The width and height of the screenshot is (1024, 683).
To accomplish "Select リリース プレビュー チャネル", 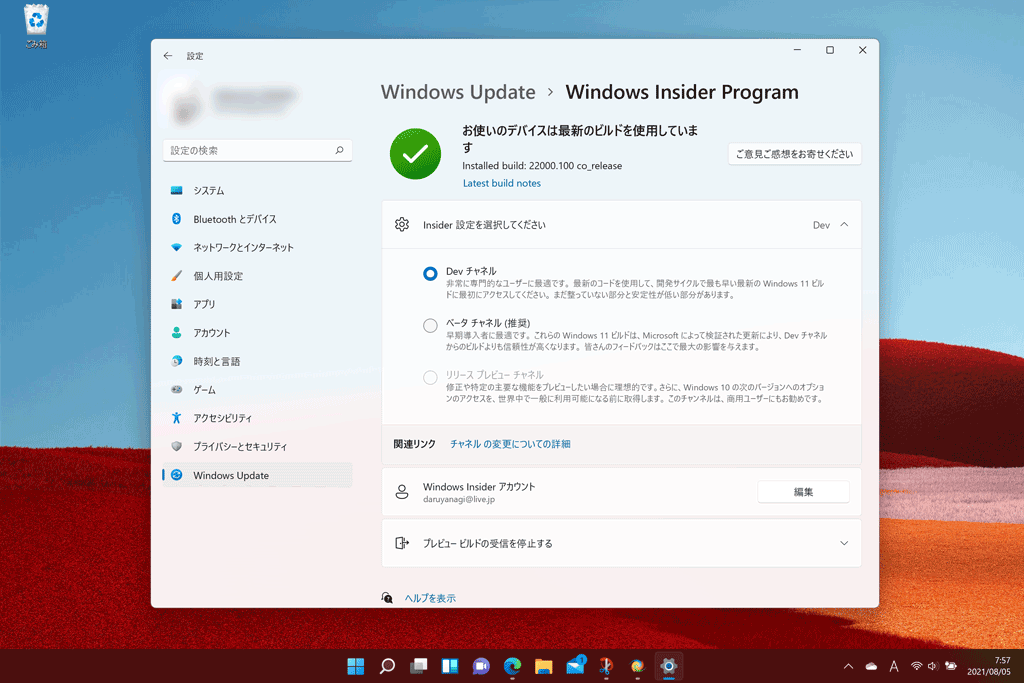I will point(430,377).
